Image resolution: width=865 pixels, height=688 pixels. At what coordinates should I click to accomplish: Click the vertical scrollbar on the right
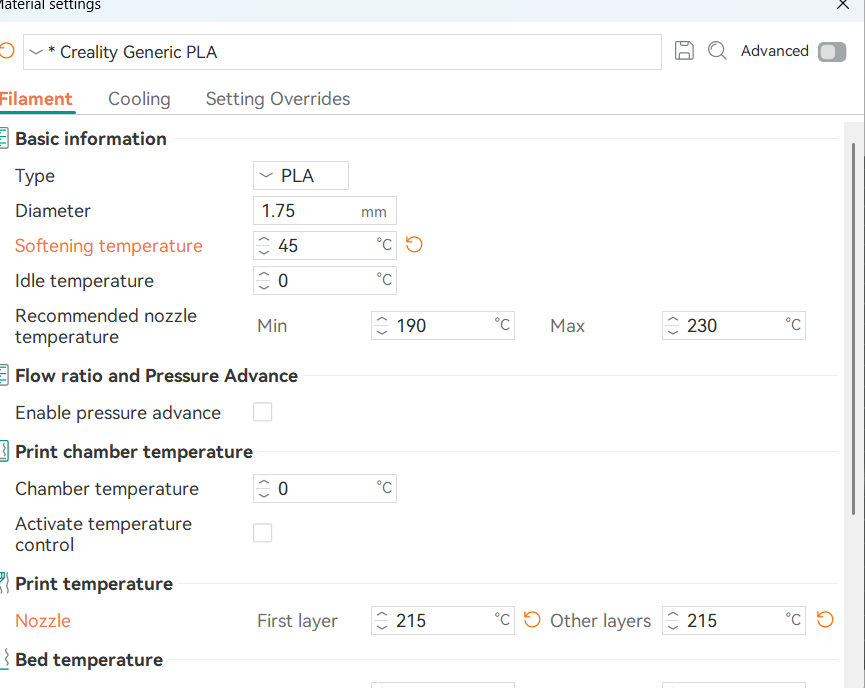coord(853,330)
